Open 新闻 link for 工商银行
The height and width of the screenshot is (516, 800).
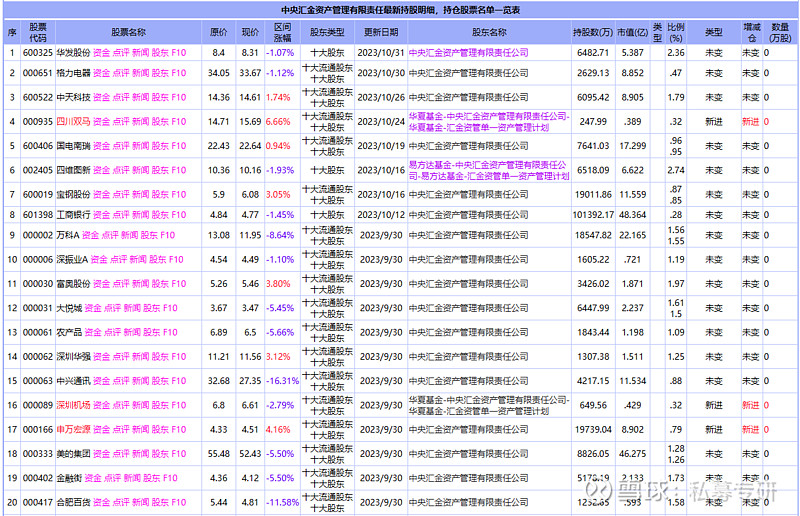tap(140, 215)
